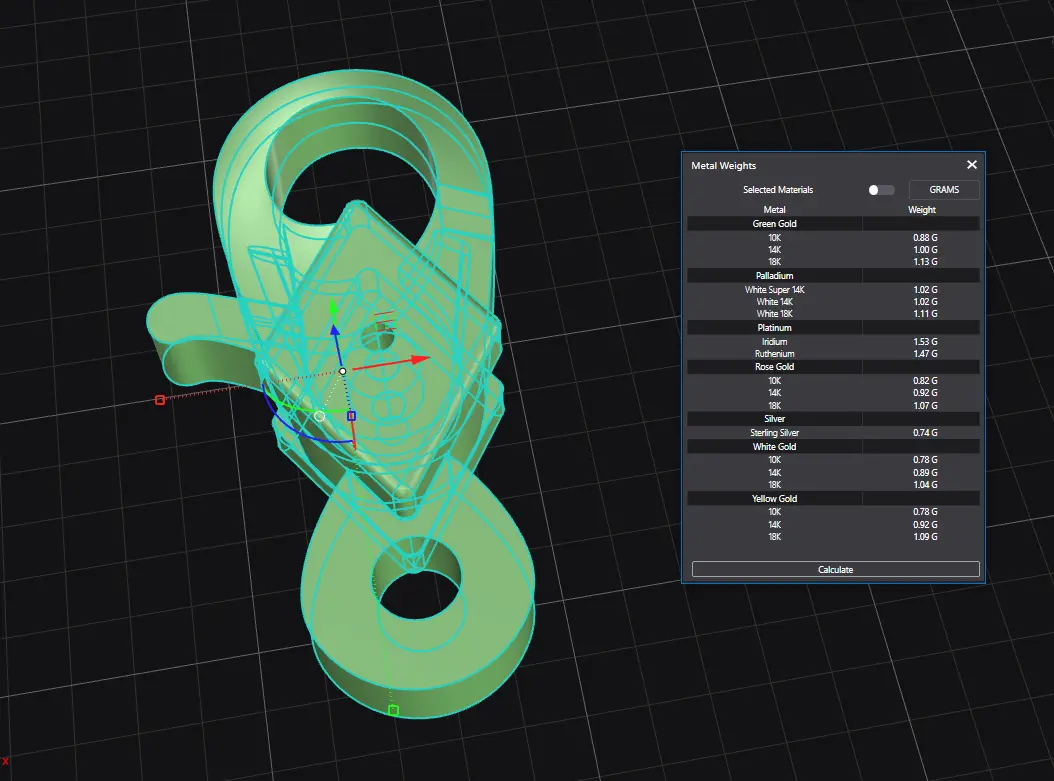Select the Green Gold group header
Image resolution: width=1054 pixels, height=781 pixels.
[x=774, y=224]
